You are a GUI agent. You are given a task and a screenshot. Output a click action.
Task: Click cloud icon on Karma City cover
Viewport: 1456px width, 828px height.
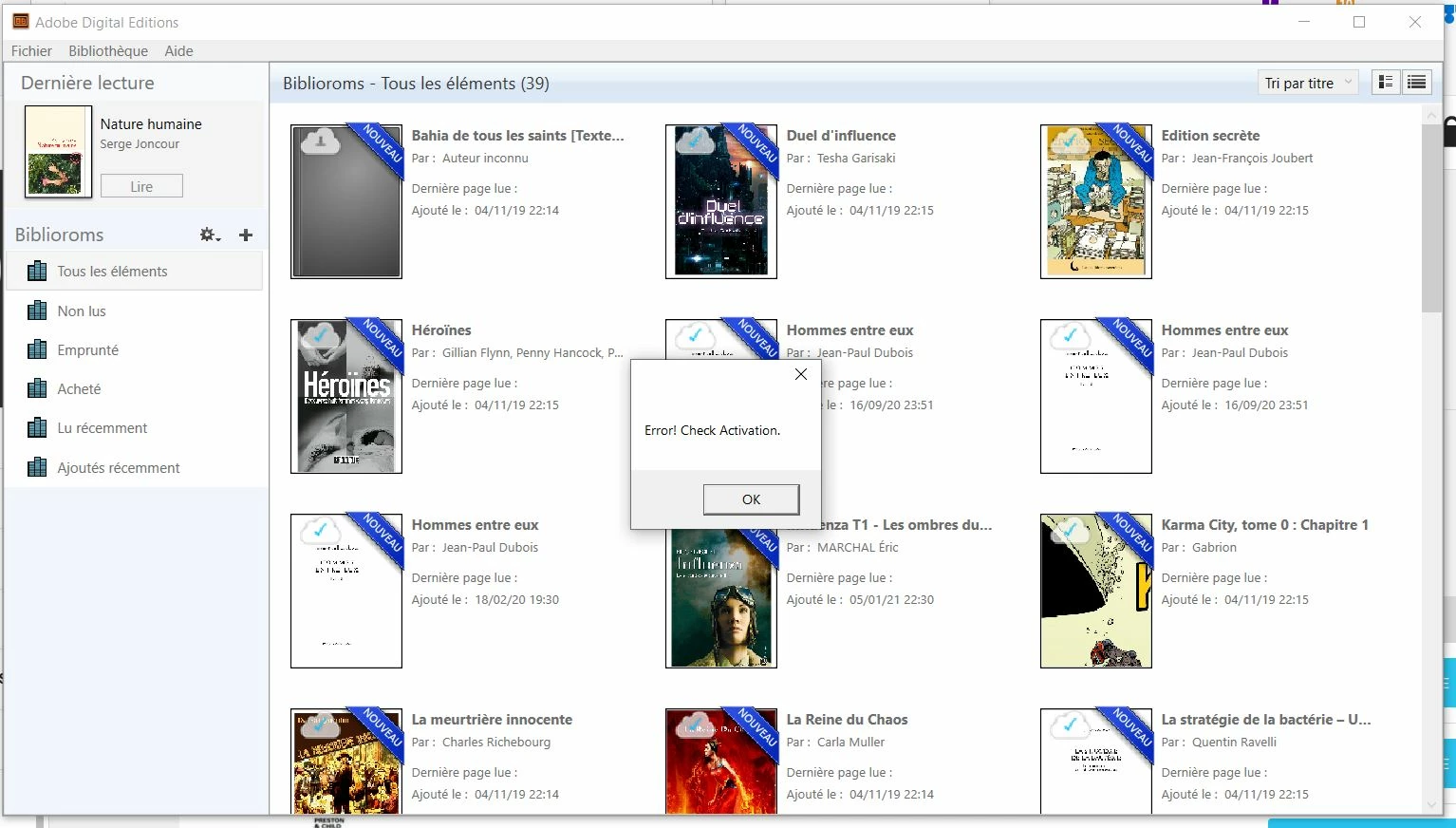1071,530
